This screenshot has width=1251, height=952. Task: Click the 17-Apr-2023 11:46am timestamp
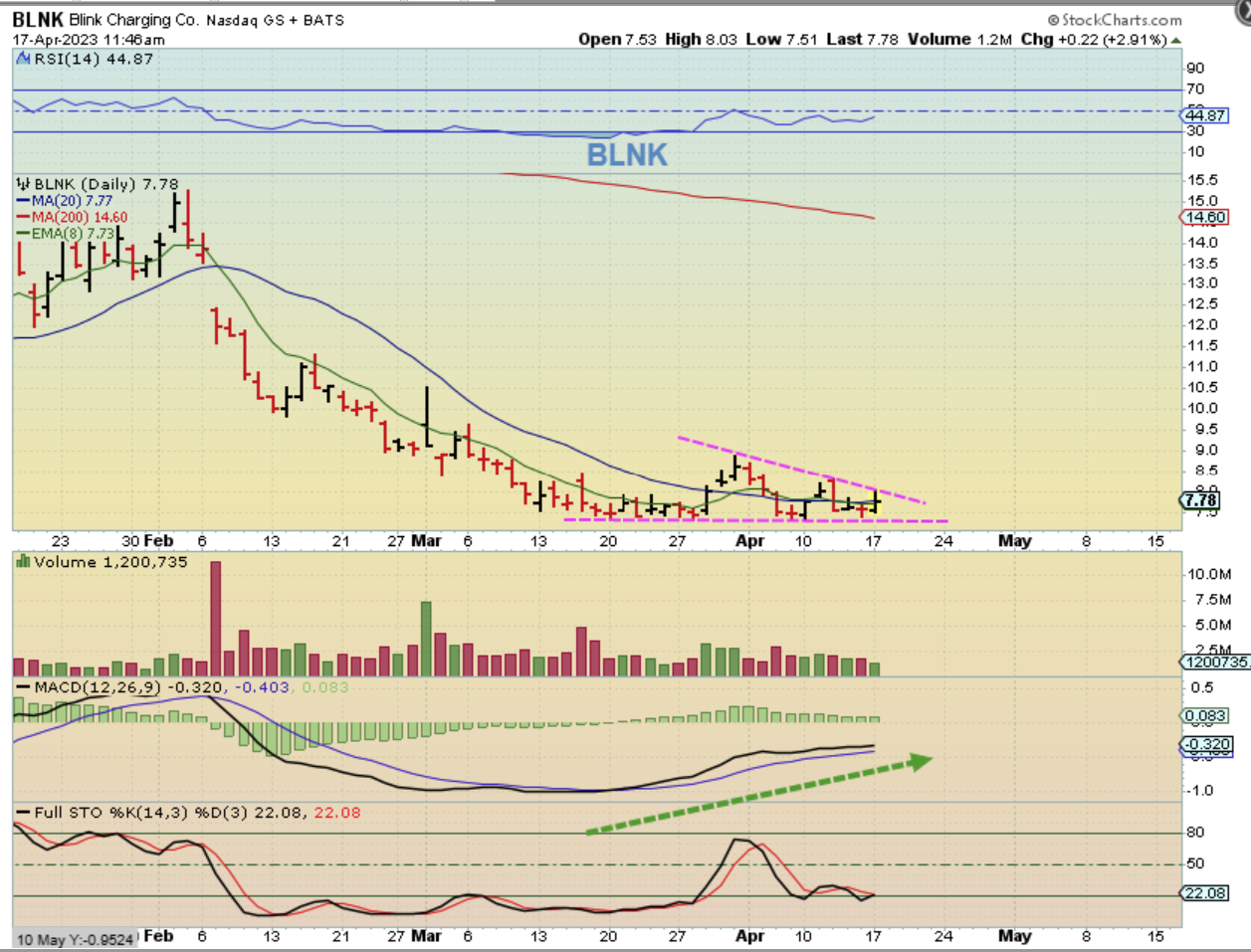[x=89, y=40]
